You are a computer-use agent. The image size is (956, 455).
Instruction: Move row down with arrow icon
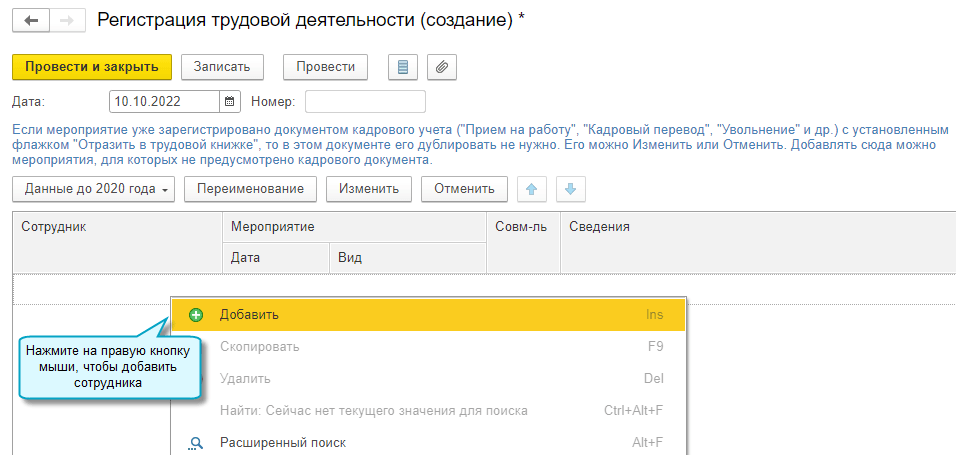[569, 189]
